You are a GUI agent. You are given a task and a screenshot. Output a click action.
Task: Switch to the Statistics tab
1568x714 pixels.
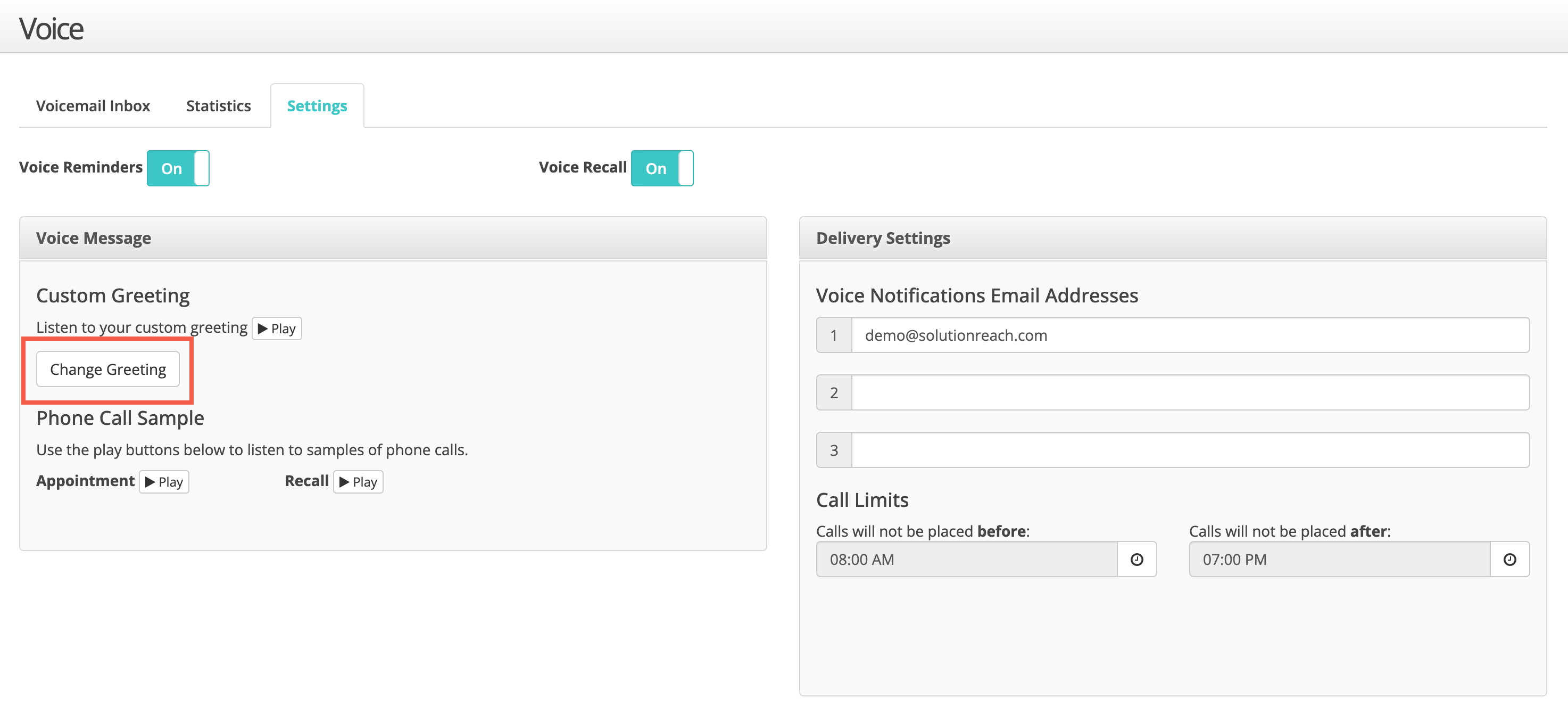point(219,106)
